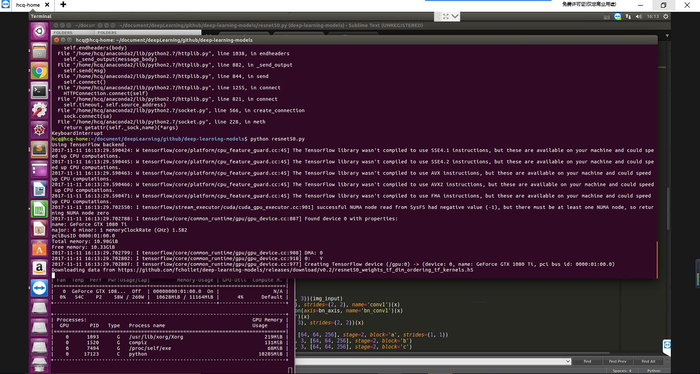Viewport: 700px width, 374px height.
Task: Click the 'python' process row with PID 17123
Action: coord(171,354)
